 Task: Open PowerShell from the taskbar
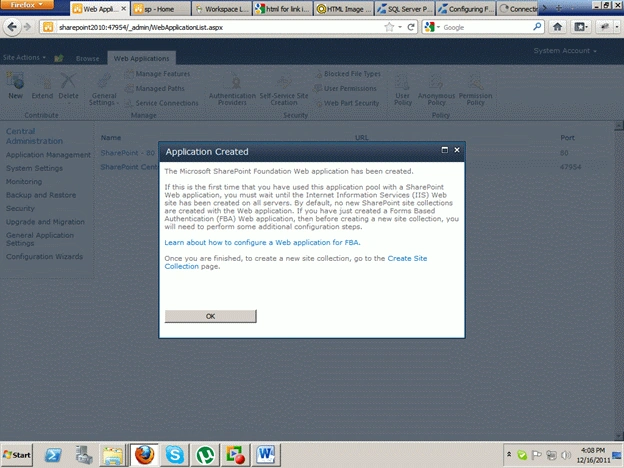tap(53, 454)
